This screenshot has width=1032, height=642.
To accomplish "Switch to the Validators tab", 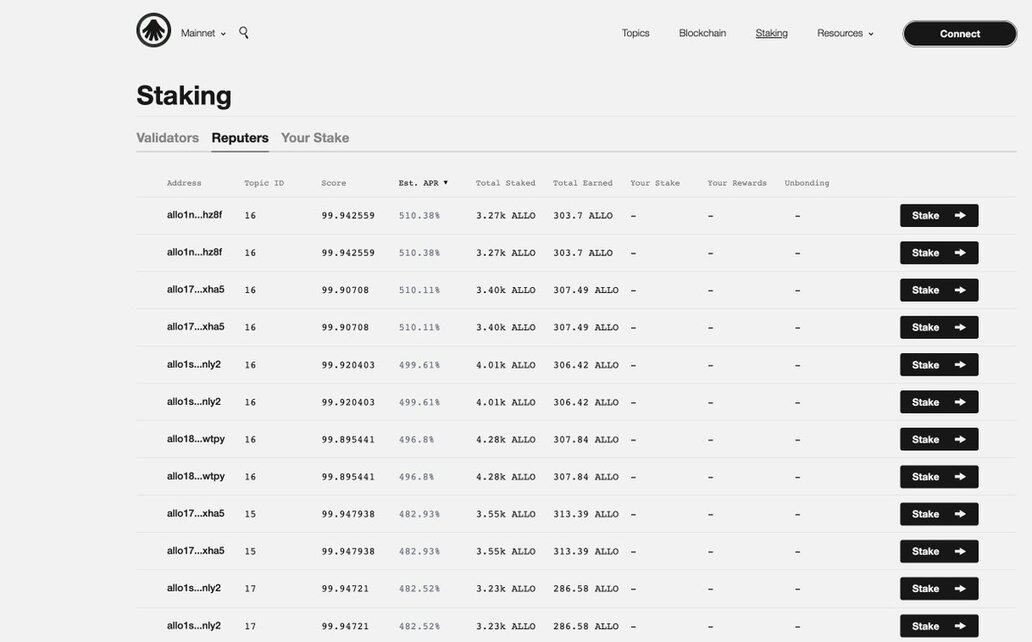I will (167, 138).
